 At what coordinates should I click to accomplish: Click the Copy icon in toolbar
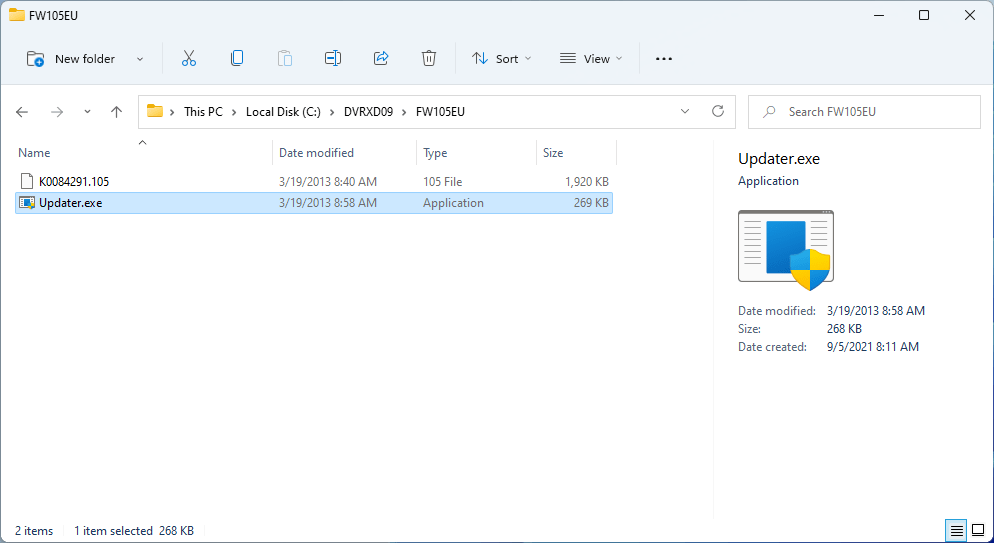click(237, 59)
